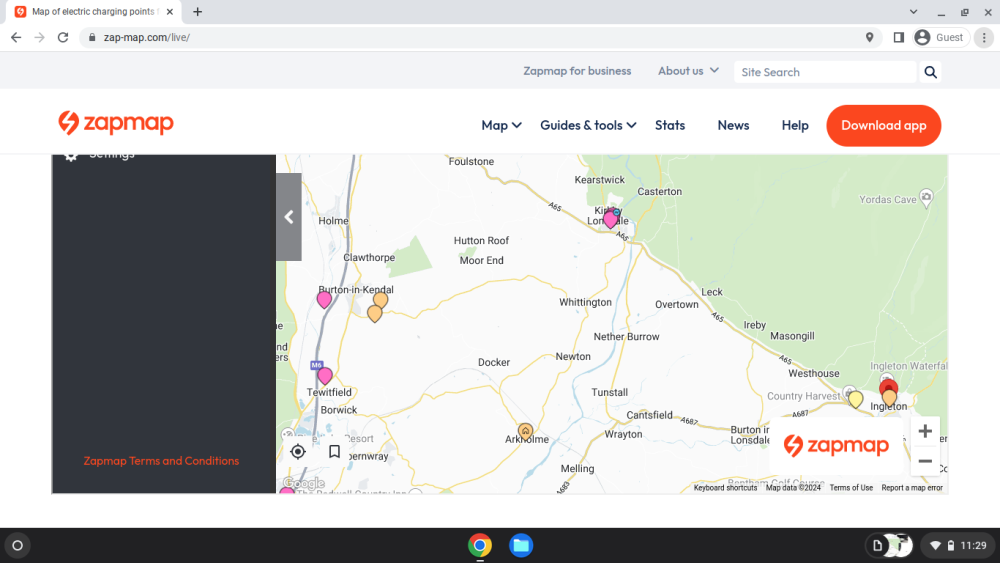
Task: Click Report a map error
Action: (912, 488)
